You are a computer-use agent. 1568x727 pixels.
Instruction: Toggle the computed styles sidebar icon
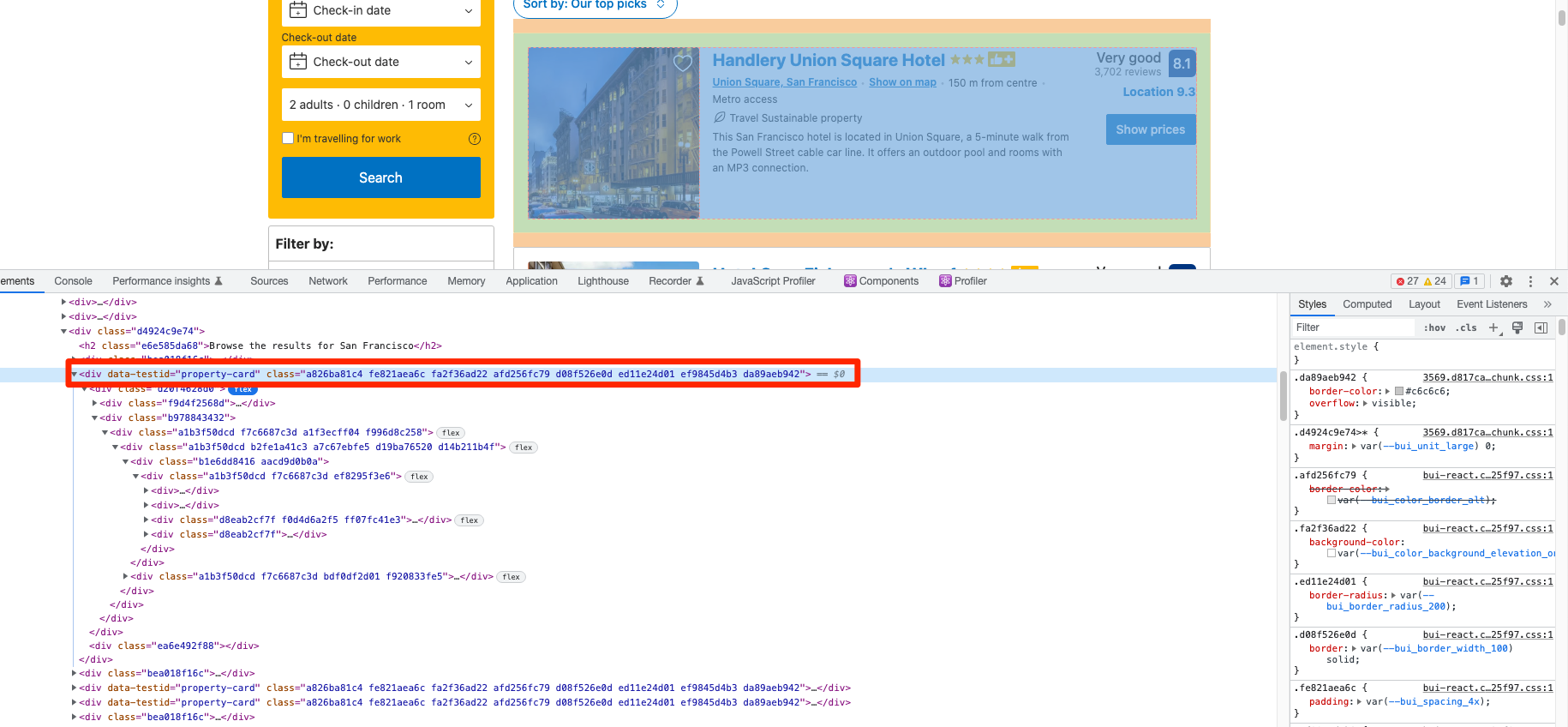(x=1541, y=327)
